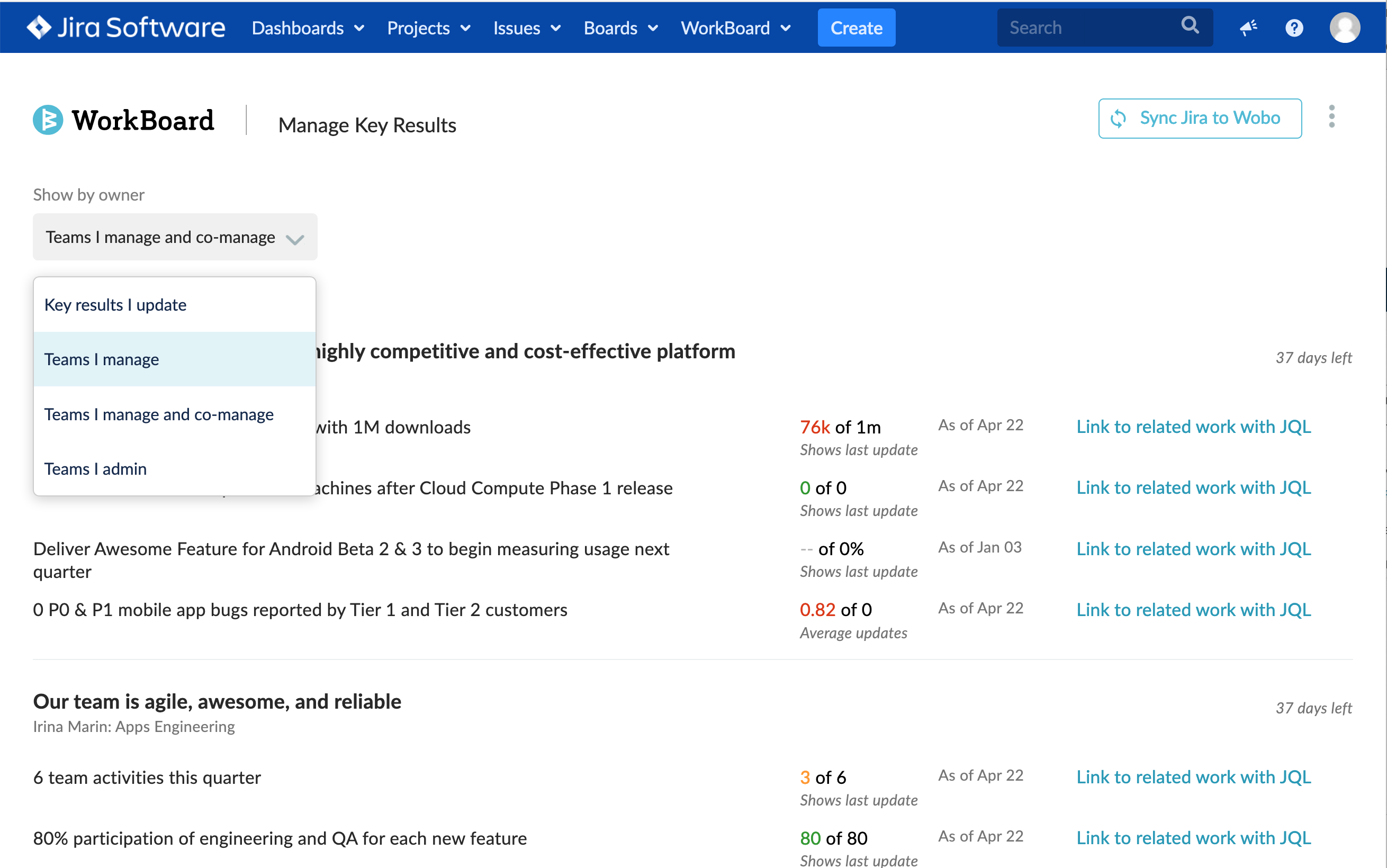
Task: Click '6 team activities this quarter' key result
Action: [147, 777]
